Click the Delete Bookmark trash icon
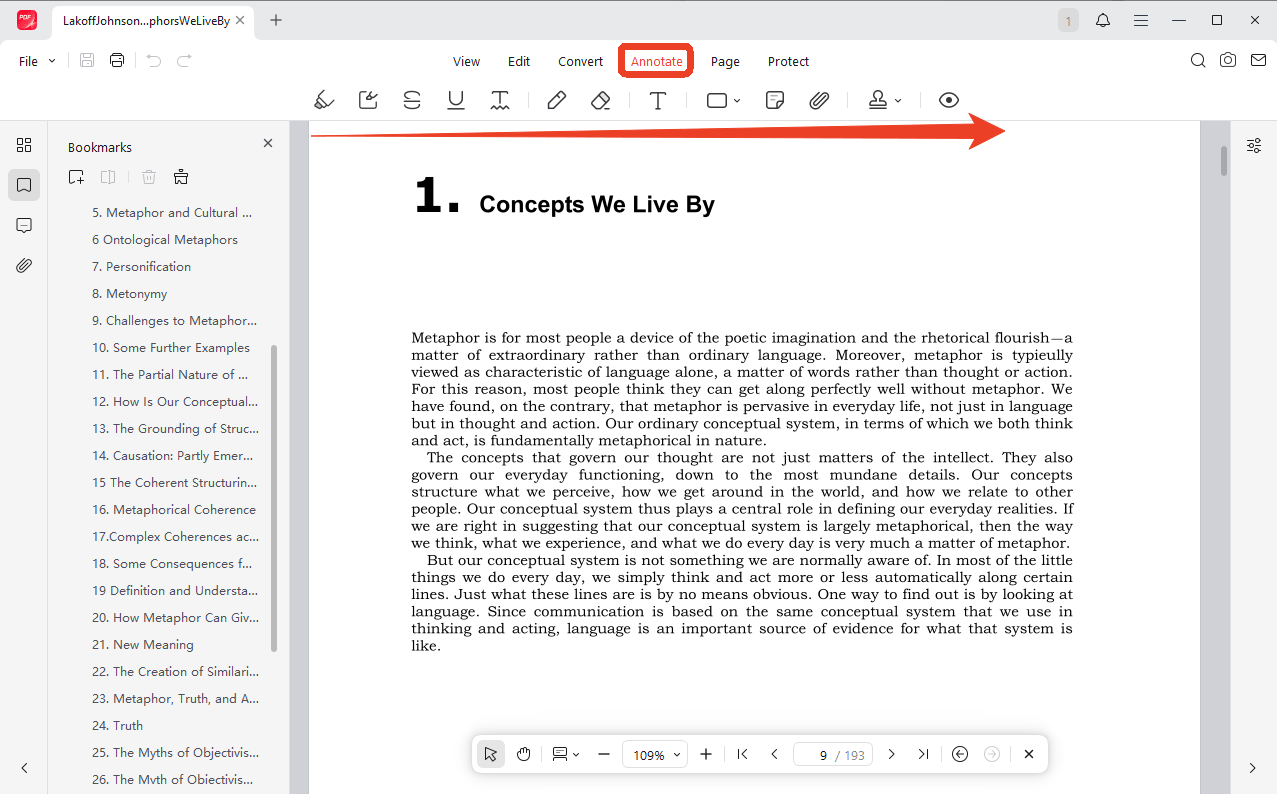Screen dimensions: 1277x794 (x=149, y=177)
